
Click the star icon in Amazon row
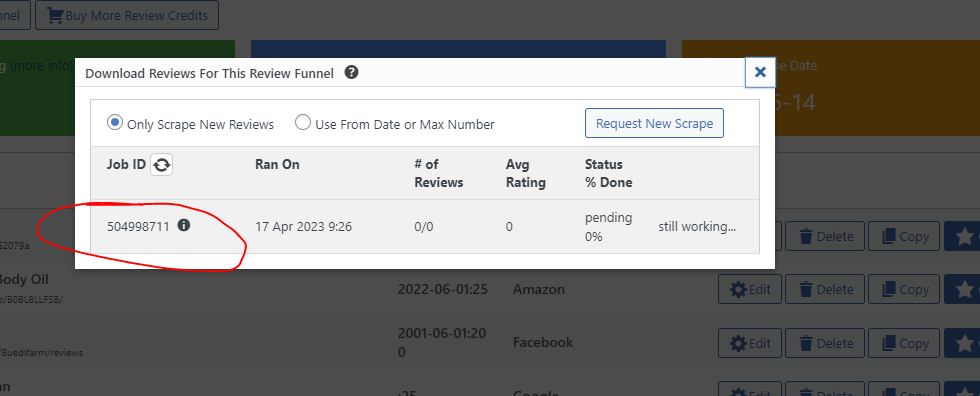pos(962,290)
